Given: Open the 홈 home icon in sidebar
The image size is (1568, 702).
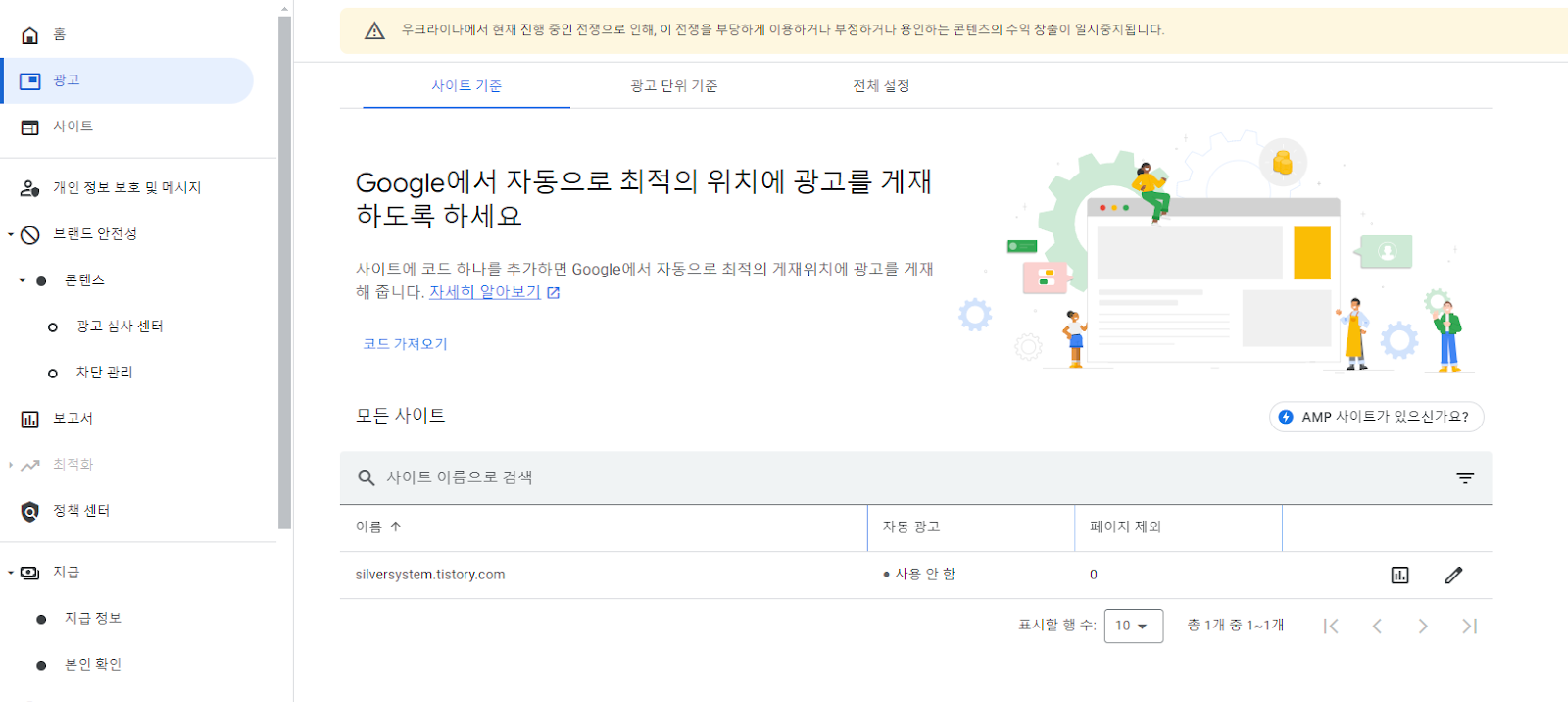Looking at the screenshot, I should 30,35.
